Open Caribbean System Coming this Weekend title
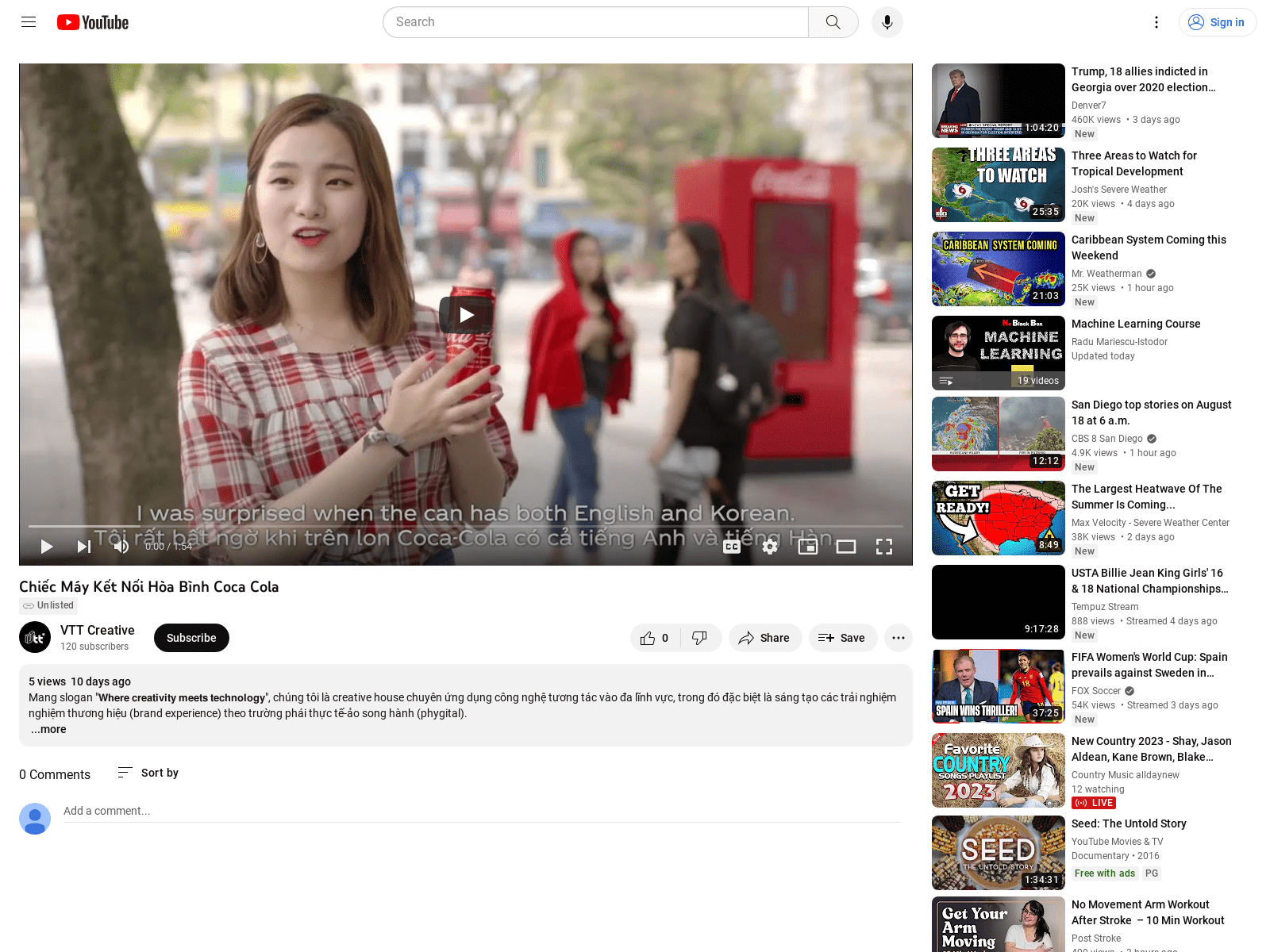Image resolution: width=1270 pixels, height=952 pixels. coord(1149,248)
